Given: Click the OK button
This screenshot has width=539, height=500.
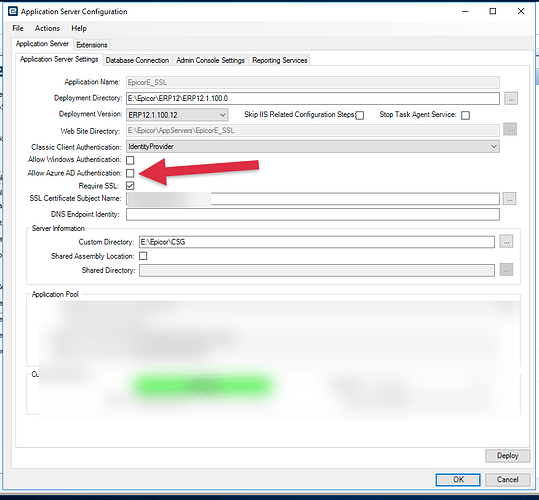Looking at the screenshot, I should coord(458,480).
